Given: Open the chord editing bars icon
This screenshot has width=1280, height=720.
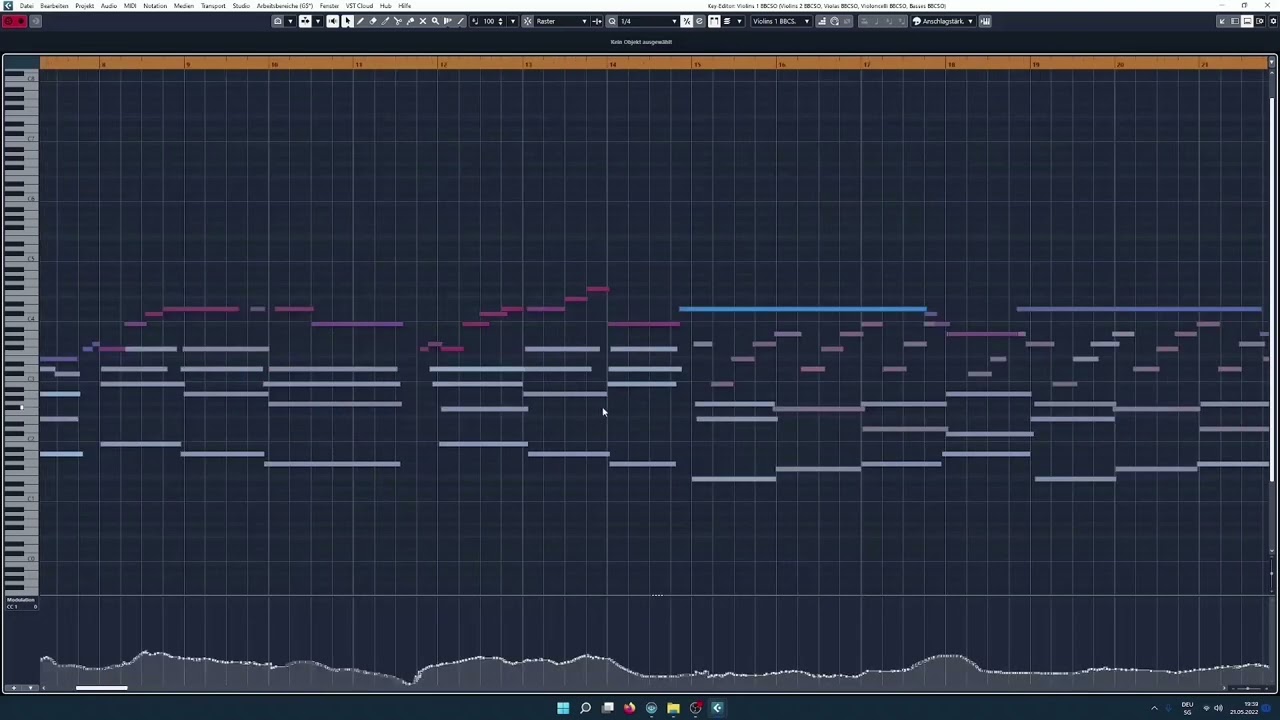Looking at the screenshot, I should click(987, 21).
